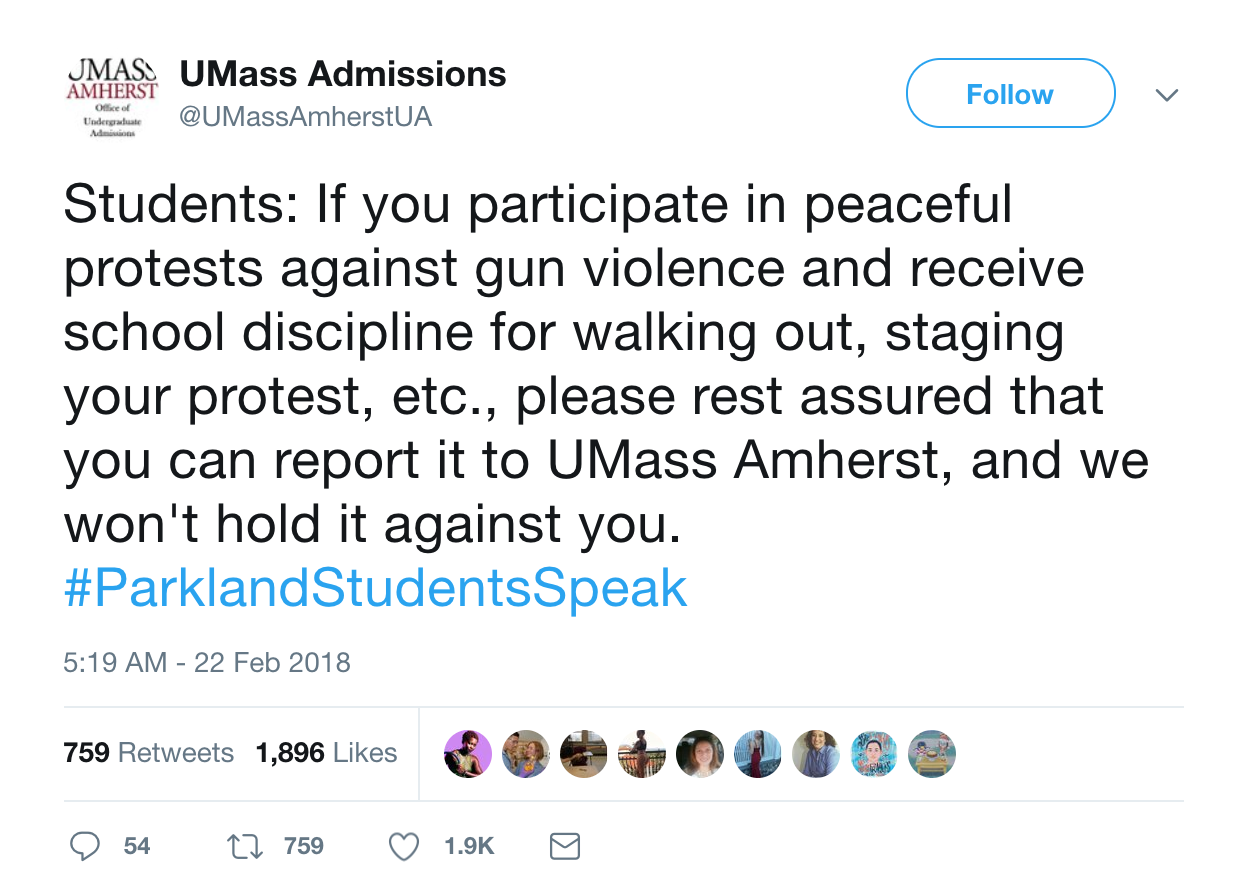The image size is (1242, 892).
Task: View the 1,896 Likes list
Action: [327, 753]
